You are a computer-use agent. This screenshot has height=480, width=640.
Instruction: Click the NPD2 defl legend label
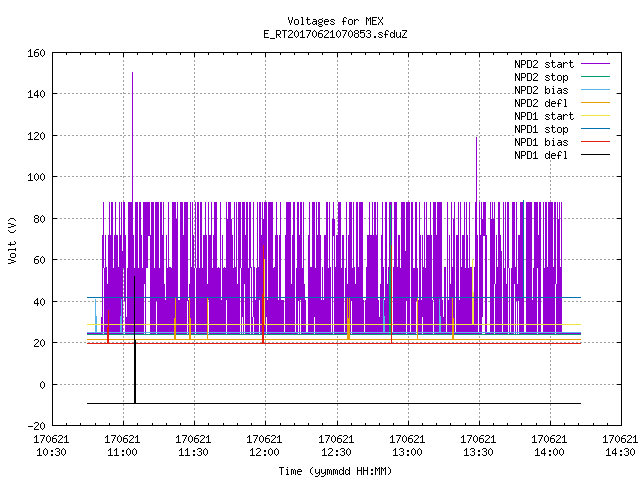pos(541,103)
